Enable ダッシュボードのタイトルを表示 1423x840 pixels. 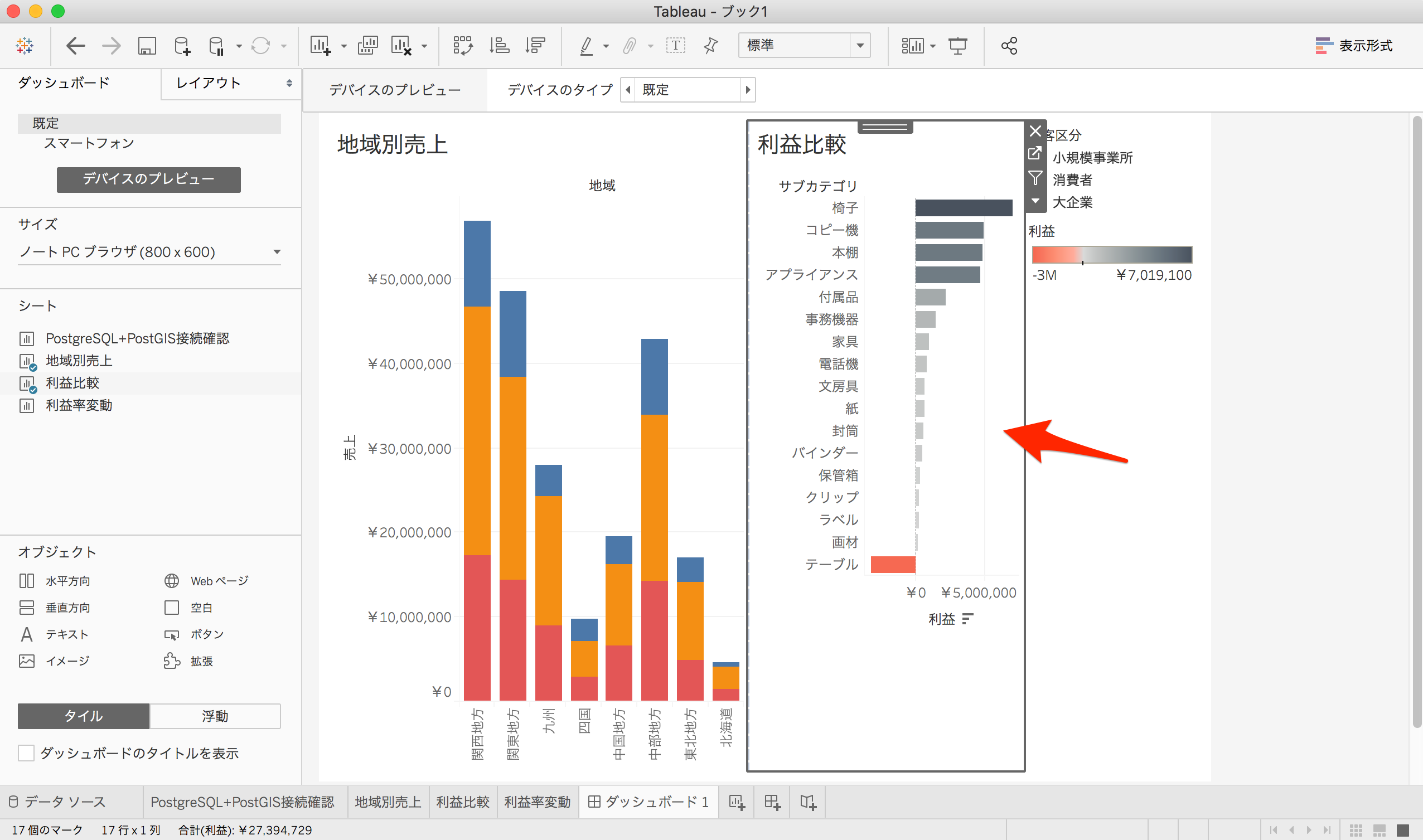(x=26, y=753)
